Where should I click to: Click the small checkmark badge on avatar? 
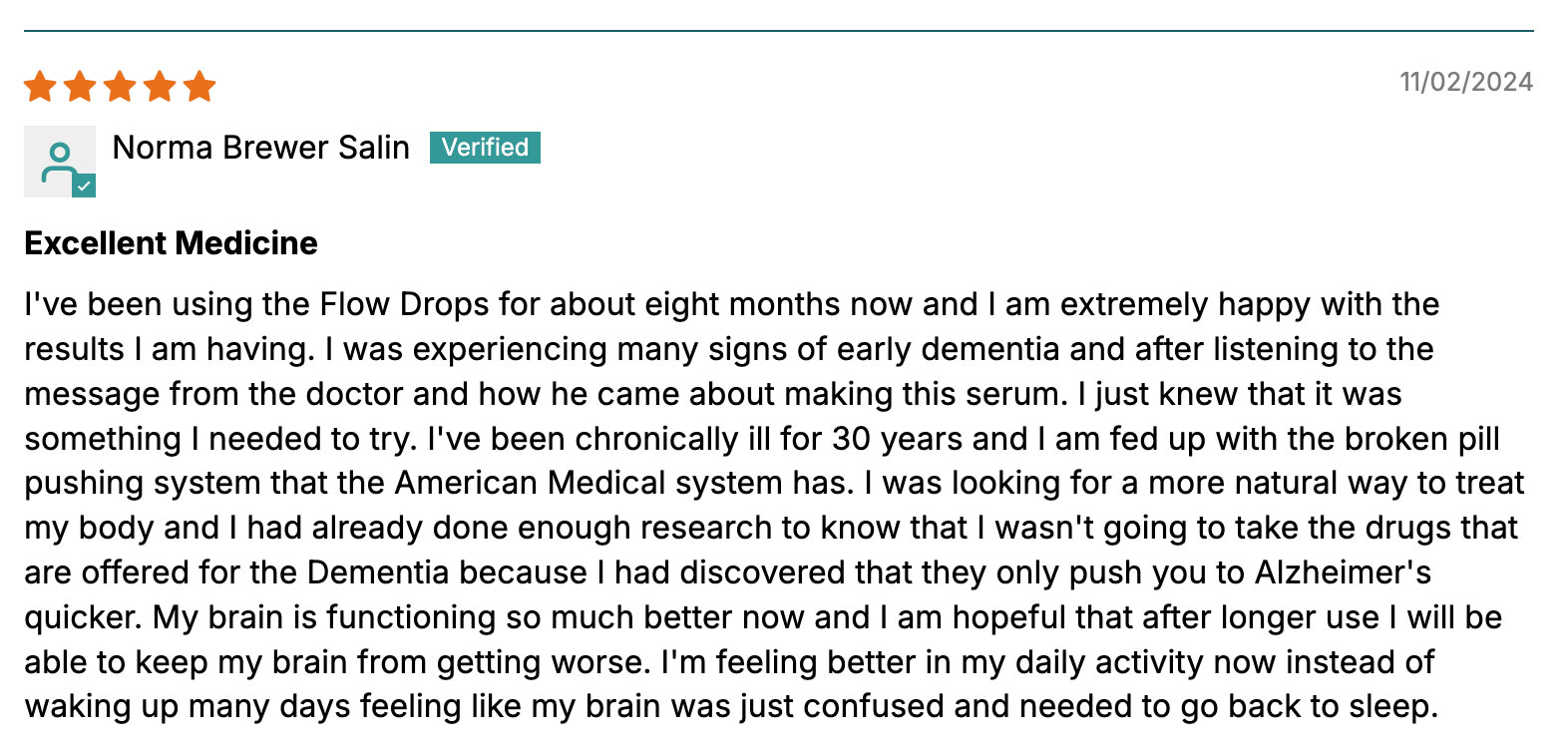coord(85,186)
